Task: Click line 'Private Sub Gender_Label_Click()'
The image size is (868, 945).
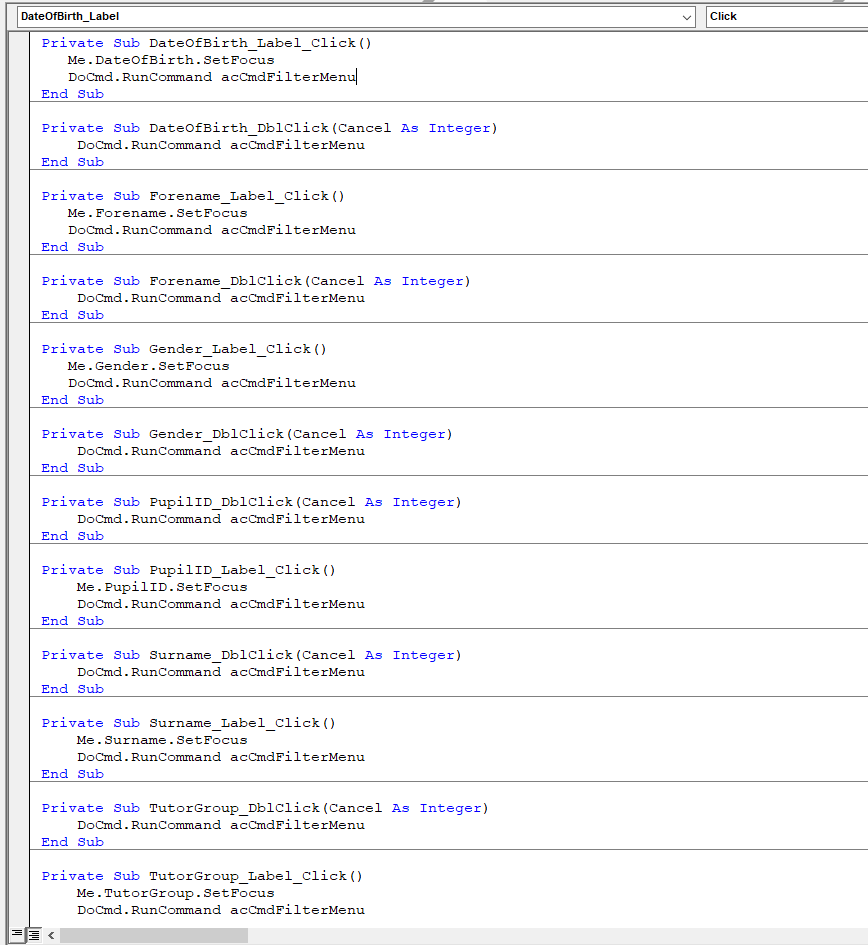Action: [x=184, y=350]
